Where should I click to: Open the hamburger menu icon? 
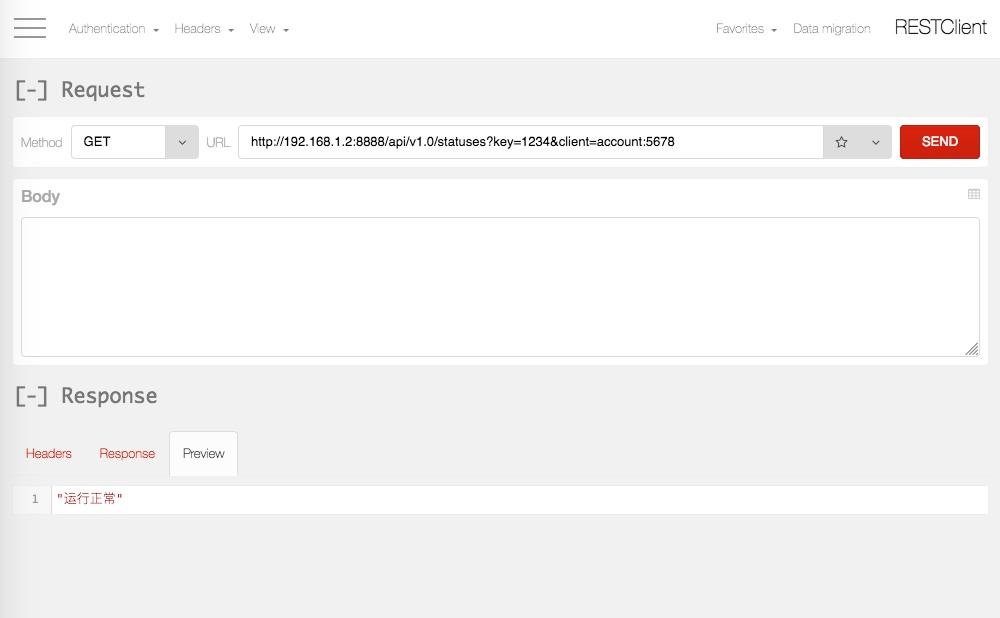pyautogui.click(x=30, y=28)
